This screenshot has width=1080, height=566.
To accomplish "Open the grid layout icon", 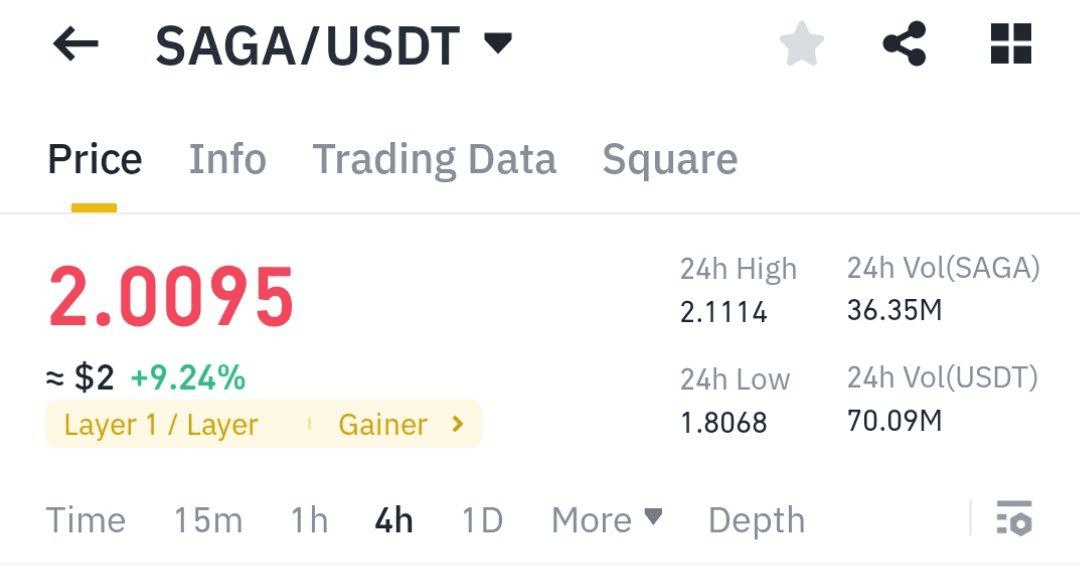I will [1011, 44].
